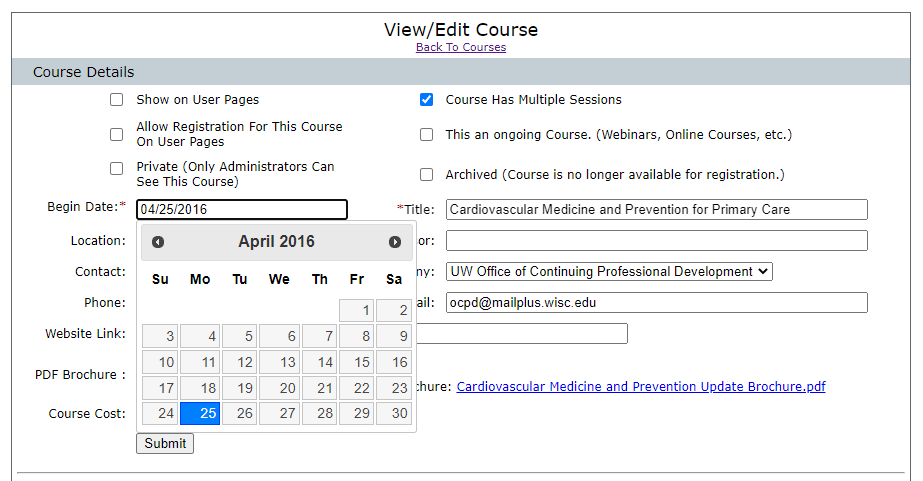Enable Allow Registration For This Course
The width and height of the screenshot is (923, 481).
(117, 135)
